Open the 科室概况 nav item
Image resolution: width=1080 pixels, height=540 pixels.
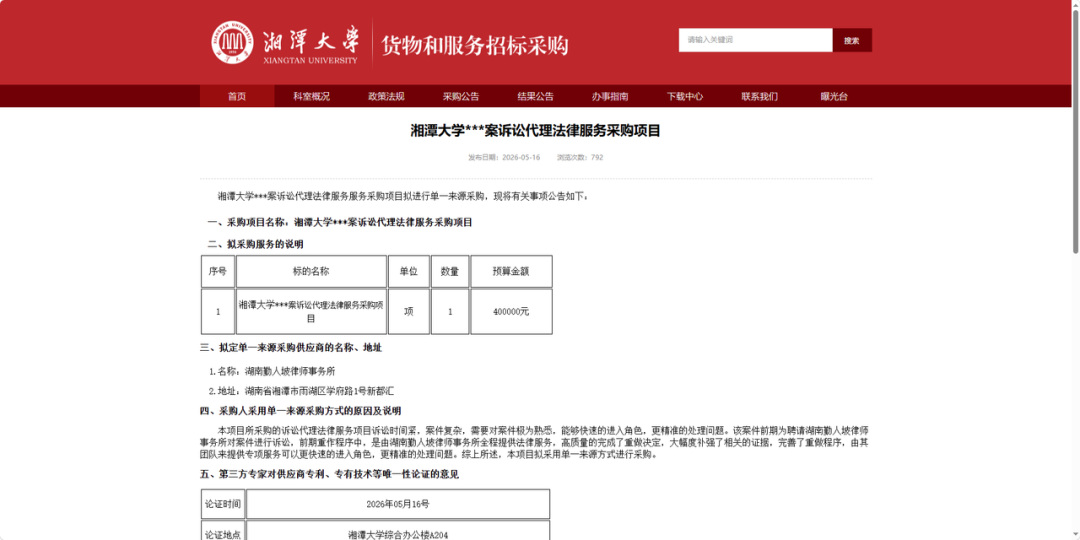pyautogui.click(x=311, y=96)
